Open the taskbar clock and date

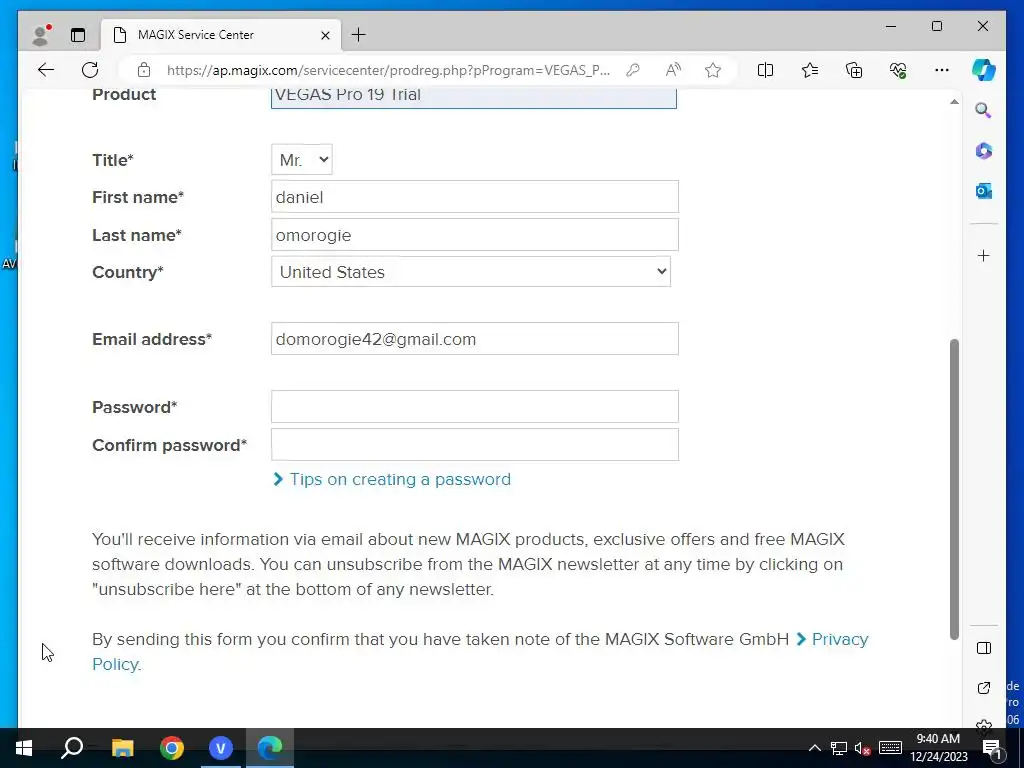[x=938, y=748]
